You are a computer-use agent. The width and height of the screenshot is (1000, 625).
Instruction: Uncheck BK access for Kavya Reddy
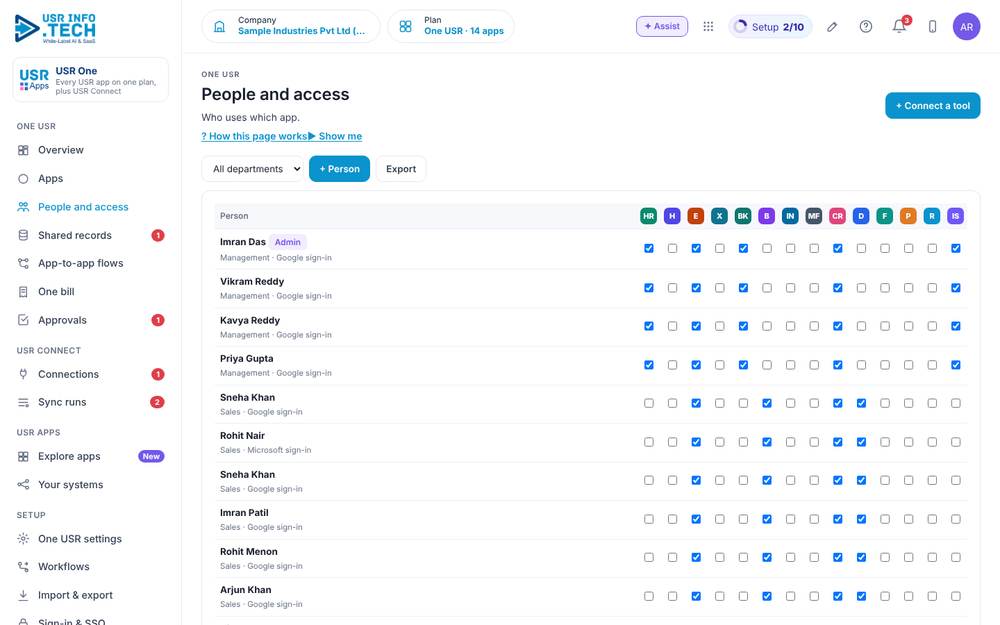(743, 326)
